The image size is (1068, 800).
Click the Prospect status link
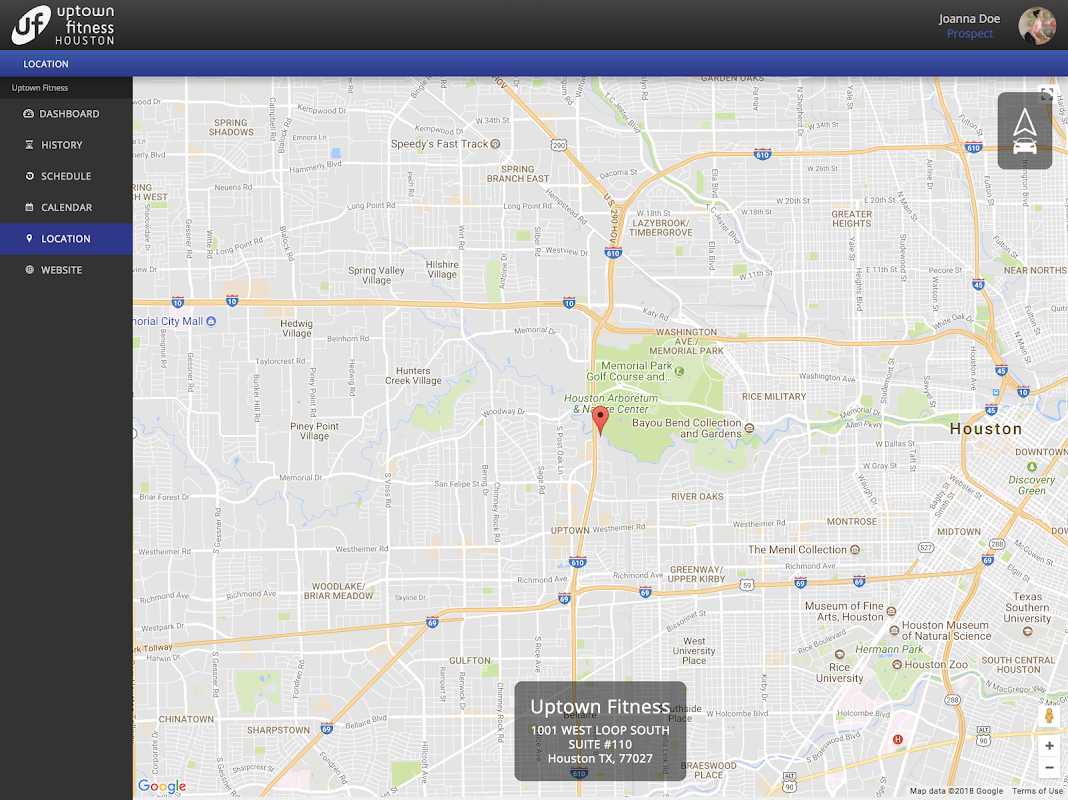click(969, 33)
